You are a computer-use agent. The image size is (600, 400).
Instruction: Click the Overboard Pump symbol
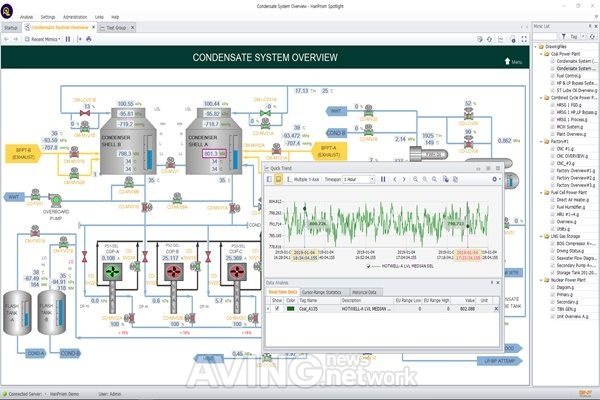(55, 200)
